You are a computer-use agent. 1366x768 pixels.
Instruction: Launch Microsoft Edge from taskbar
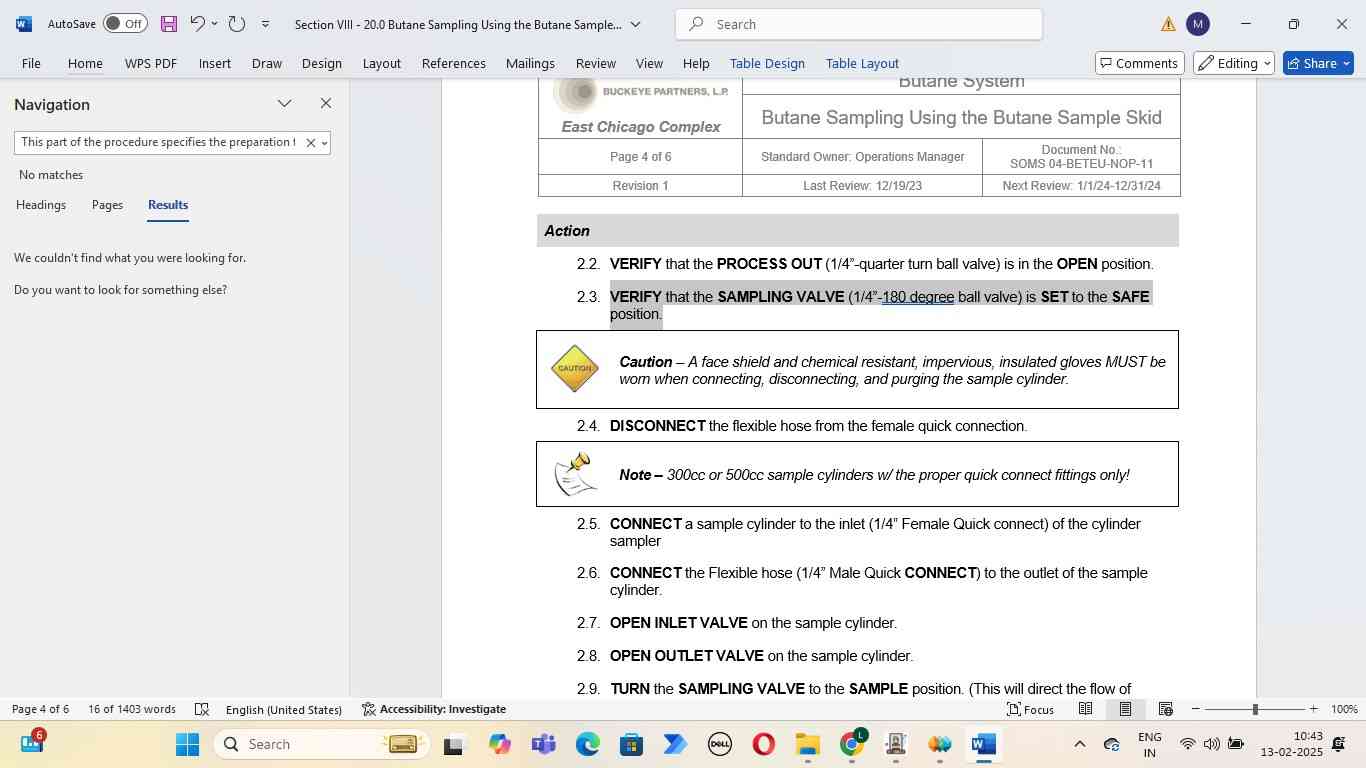[x=588, y=744]
